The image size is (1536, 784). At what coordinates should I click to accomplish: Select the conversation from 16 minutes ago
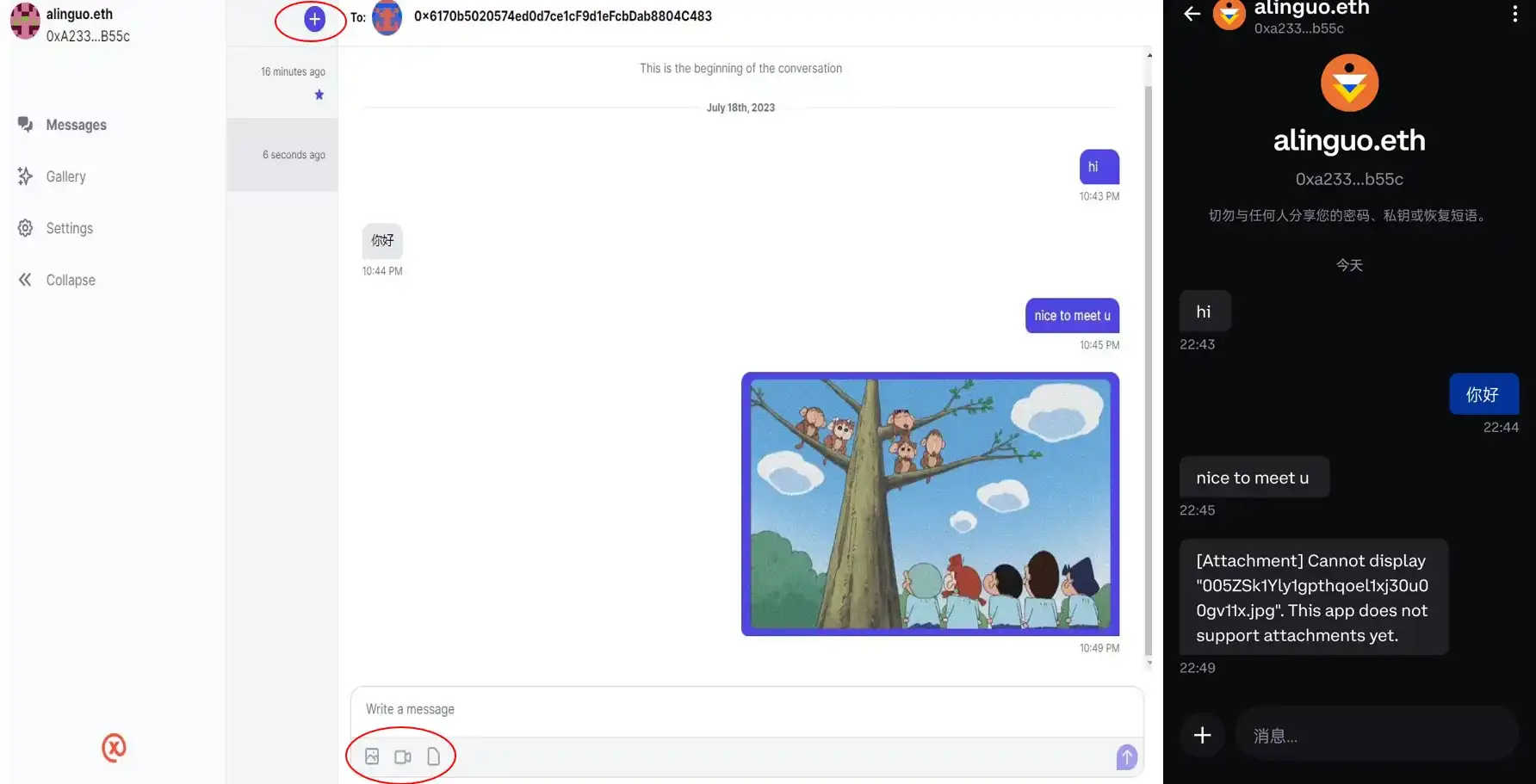(282, 82)
